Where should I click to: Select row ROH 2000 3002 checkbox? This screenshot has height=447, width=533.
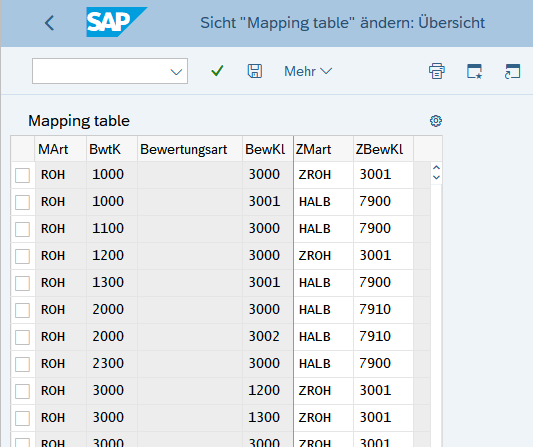click(22, 337)
